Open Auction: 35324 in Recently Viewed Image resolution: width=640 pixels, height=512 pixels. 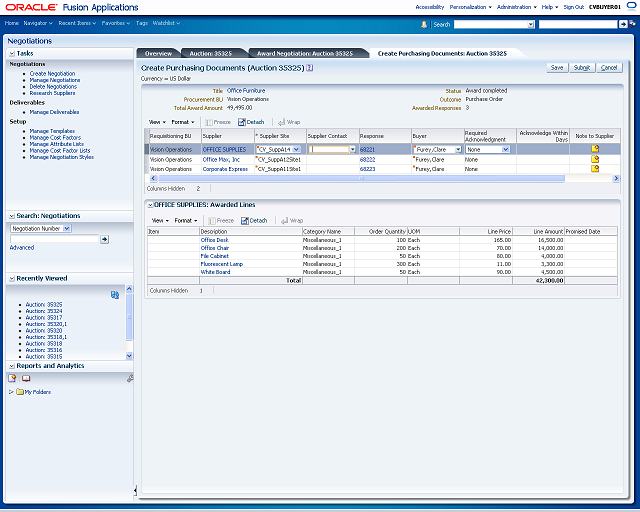(44, 311)
